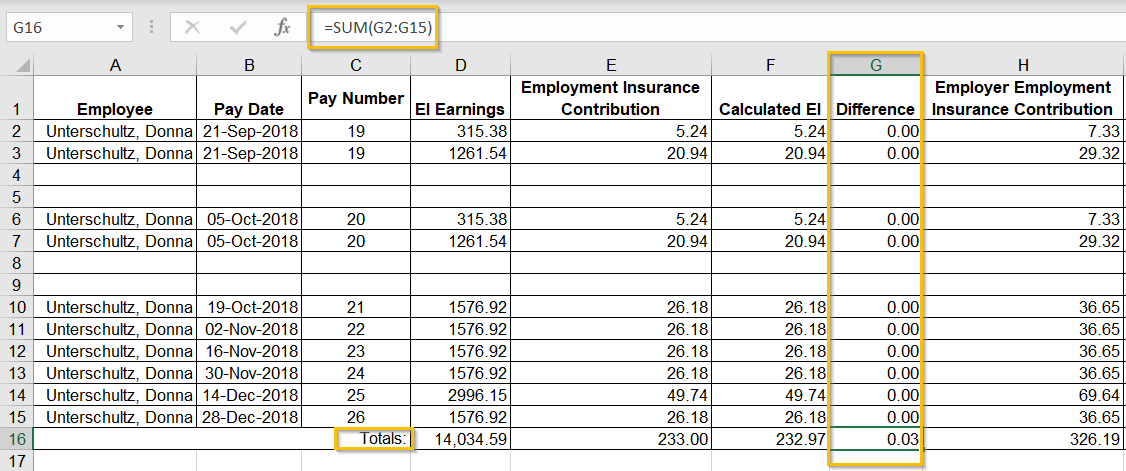Screen dimensions: 1126x471
Task: Select pay date cell 19-Oct-2018
Action: click(x=249, y=307)
